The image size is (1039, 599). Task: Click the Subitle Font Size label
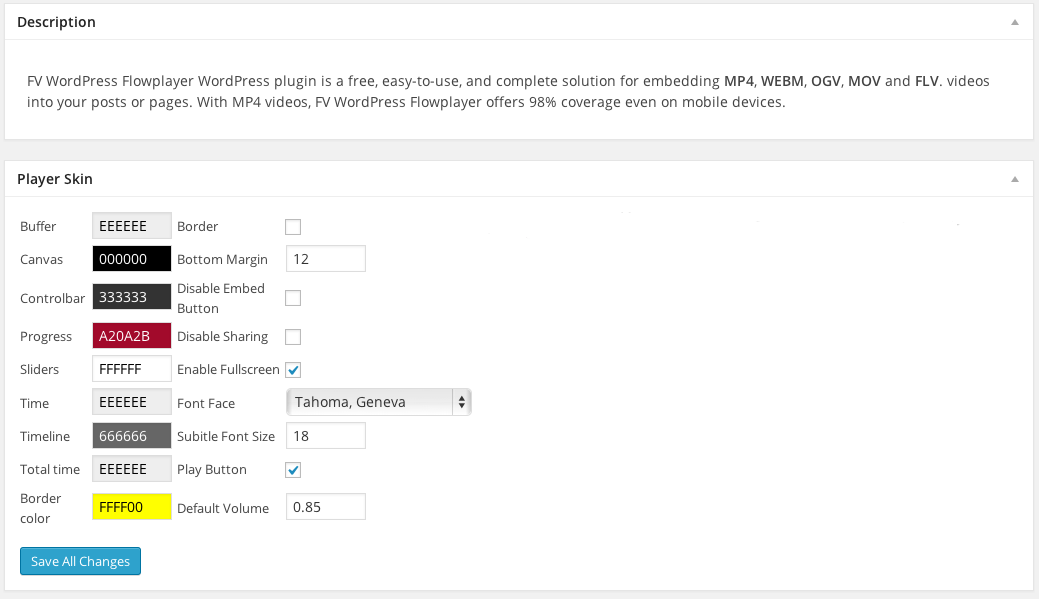pos(226,437)
